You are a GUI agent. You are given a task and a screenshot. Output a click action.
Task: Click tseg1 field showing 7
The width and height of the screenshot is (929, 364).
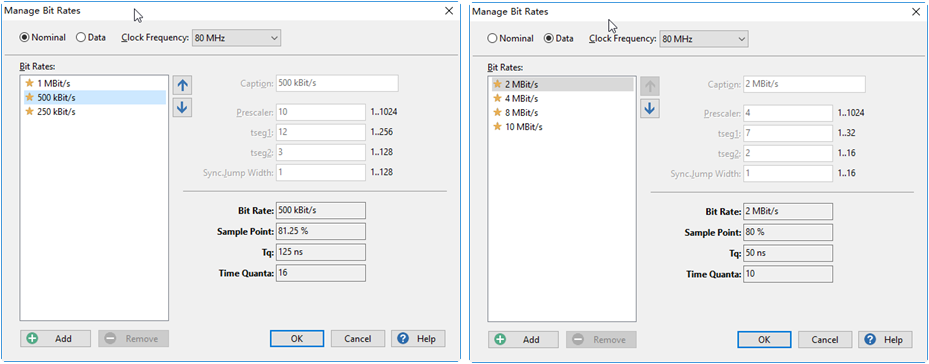(788, 133)
